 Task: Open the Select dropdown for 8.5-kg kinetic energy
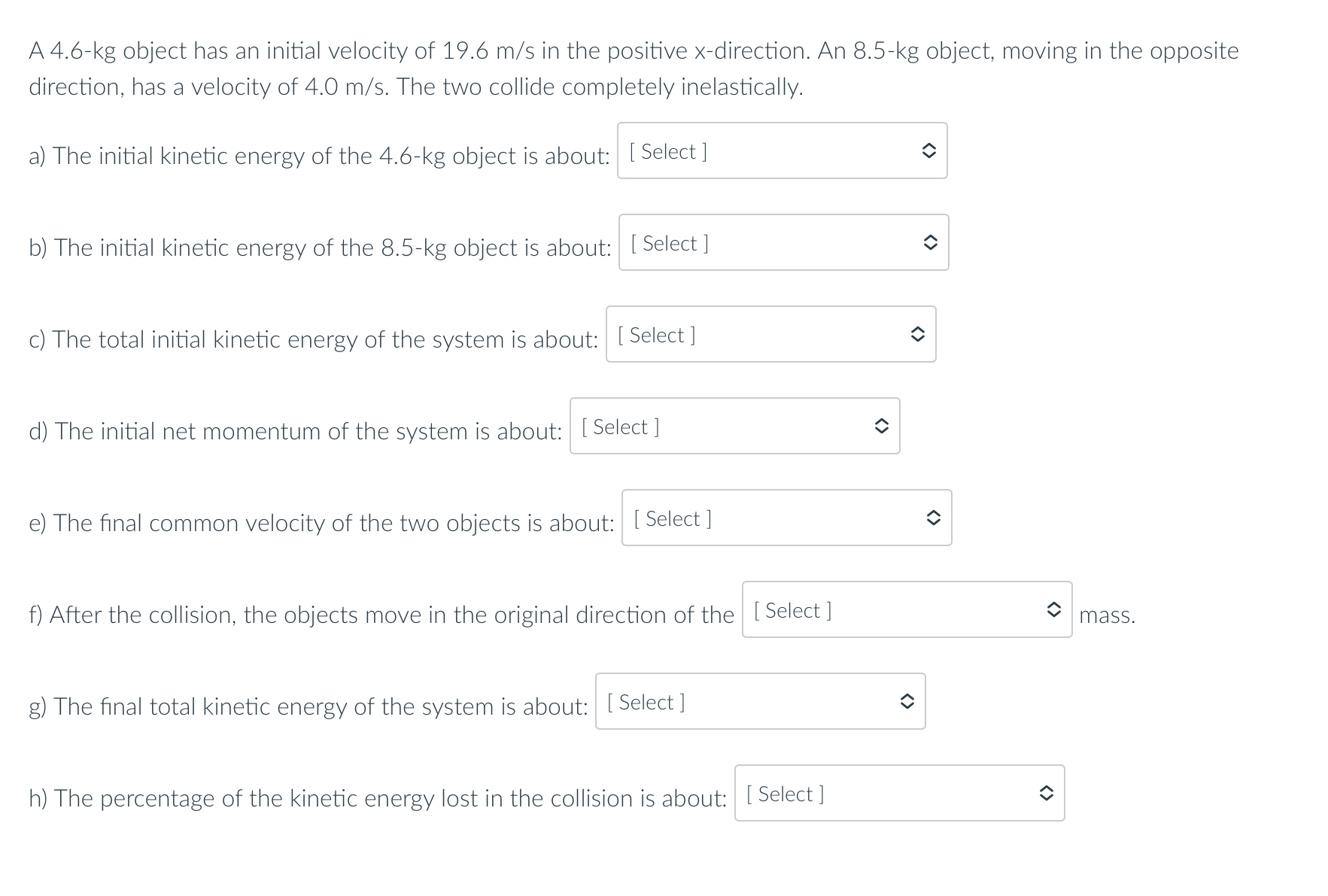click(784, 242)
